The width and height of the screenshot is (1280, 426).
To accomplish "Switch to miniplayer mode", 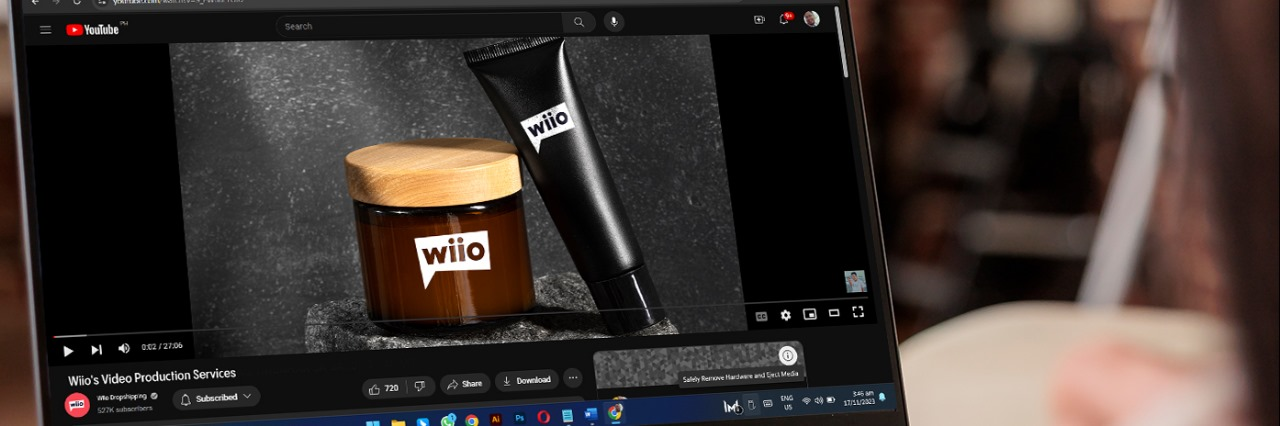I will [x=810, y=314].
